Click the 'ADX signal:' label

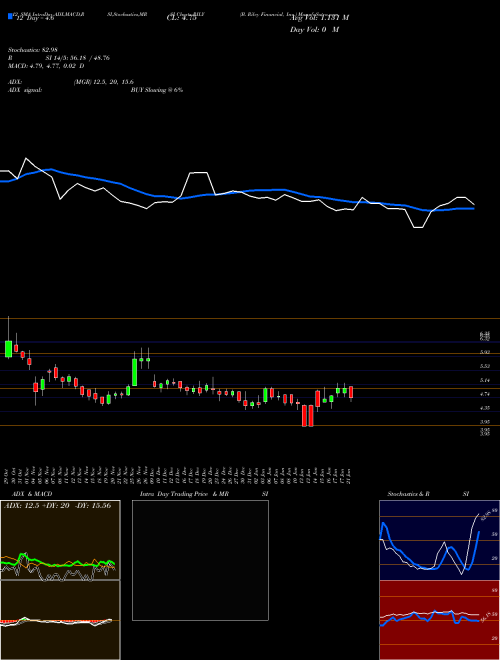pos(25,90)
